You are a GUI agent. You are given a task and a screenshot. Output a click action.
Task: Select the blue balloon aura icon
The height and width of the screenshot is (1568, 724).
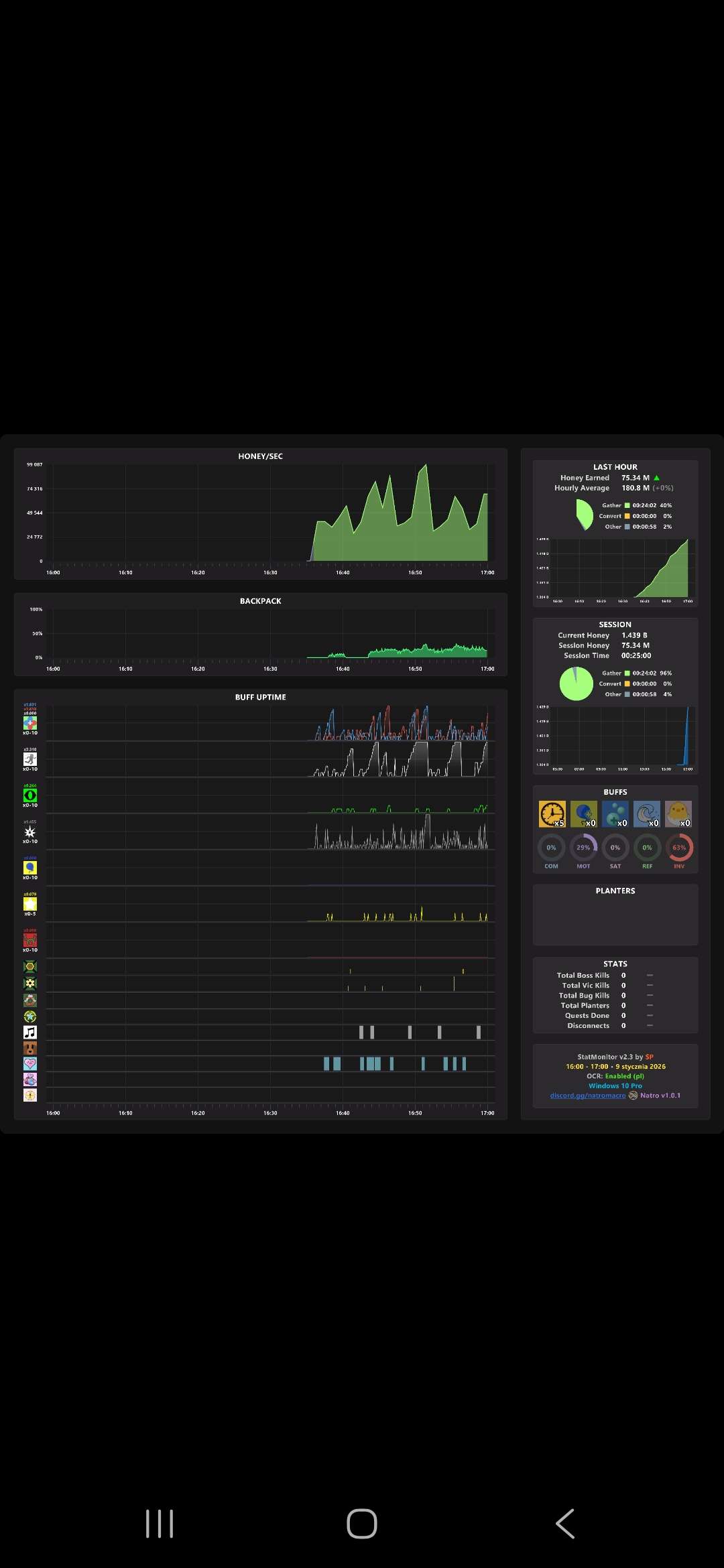point(30,868)
